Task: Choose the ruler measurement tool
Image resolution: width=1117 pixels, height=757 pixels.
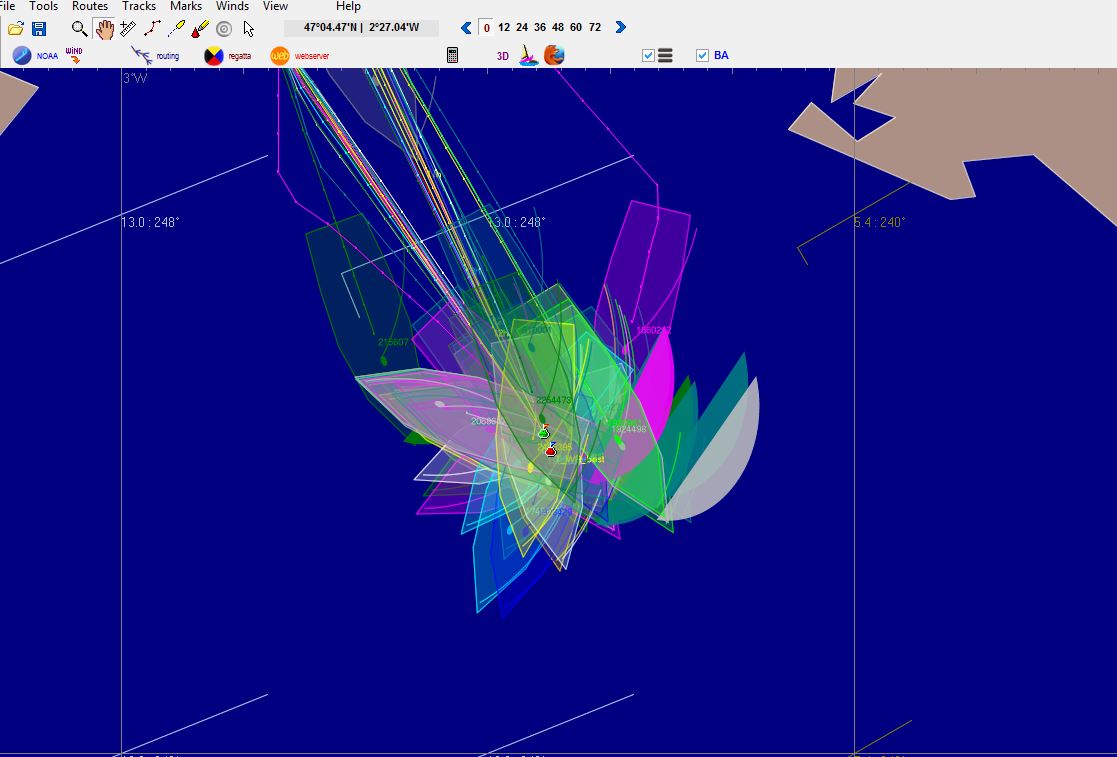Action: [x=128, y=28]
